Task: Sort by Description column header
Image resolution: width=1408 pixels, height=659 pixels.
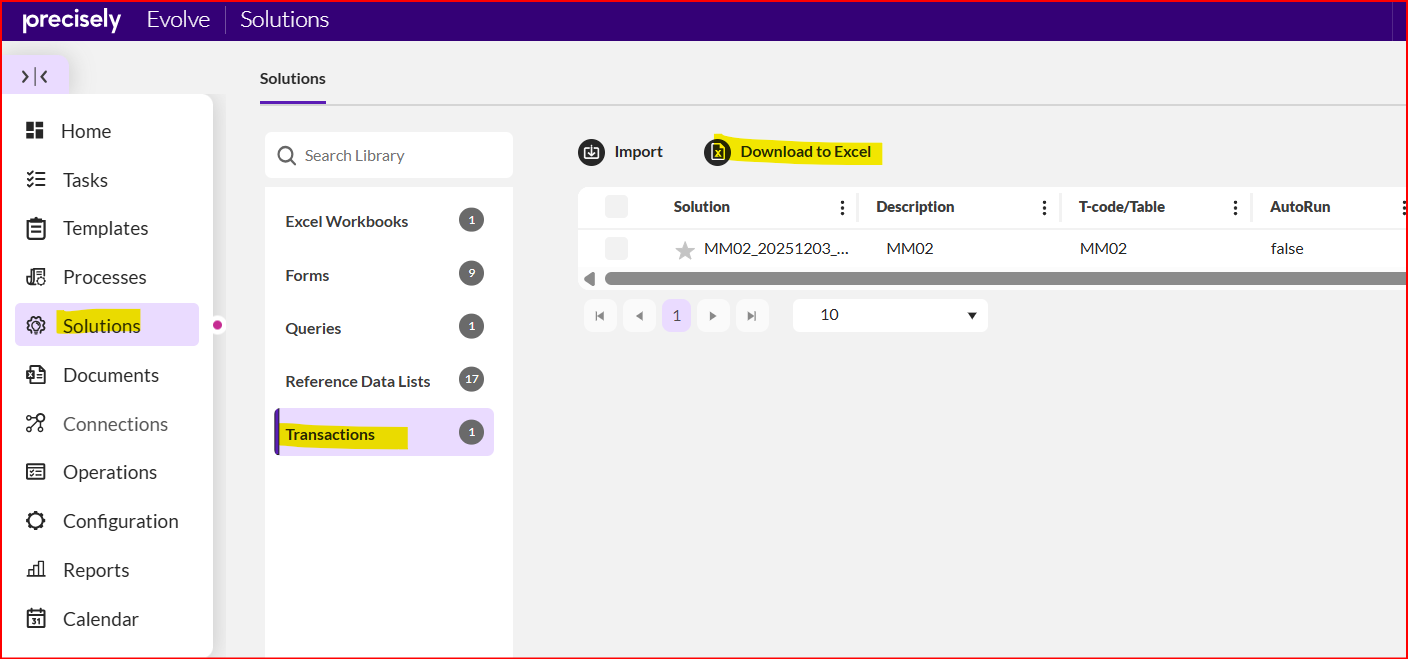Action: [x=915, y=207]
